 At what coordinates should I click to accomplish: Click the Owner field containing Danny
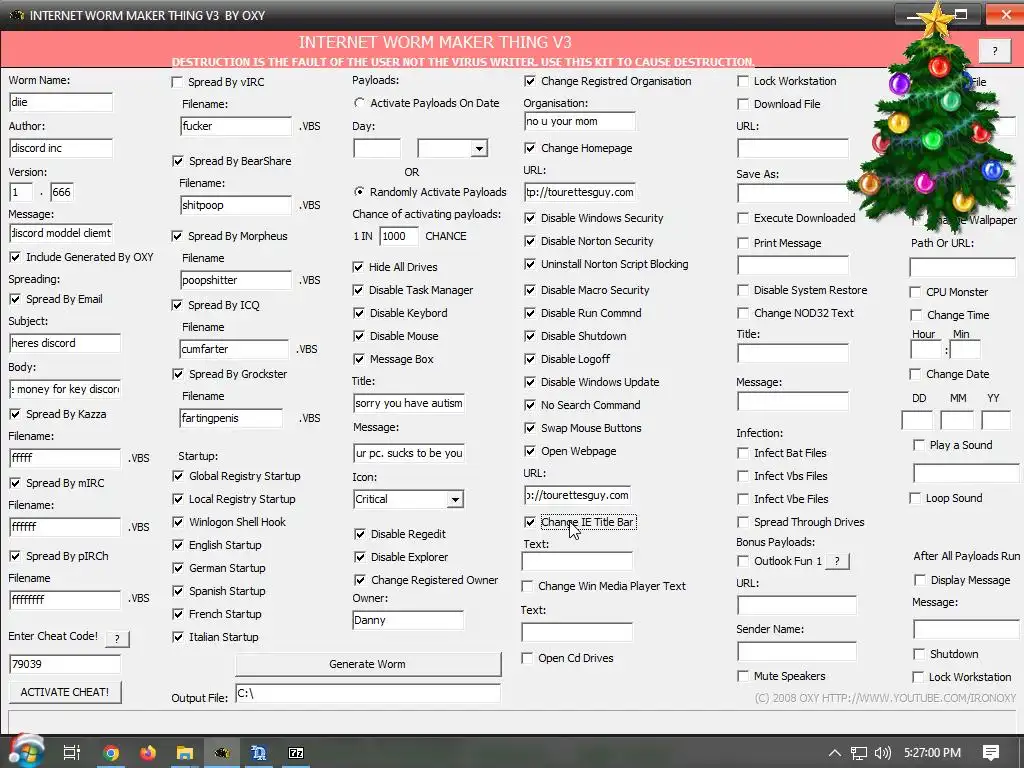(x=408, y=620)
